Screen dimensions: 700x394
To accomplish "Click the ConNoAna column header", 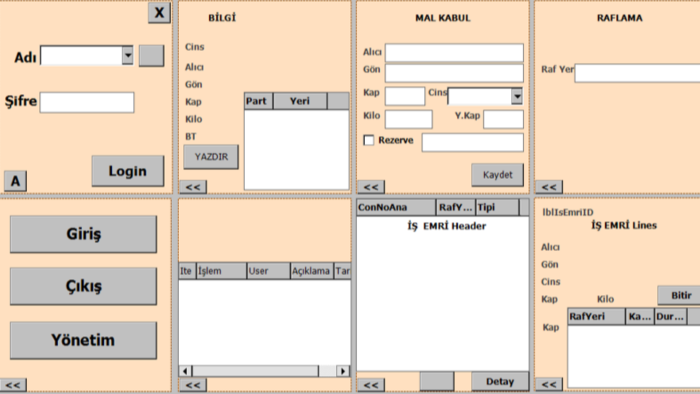I will (396, 207).
